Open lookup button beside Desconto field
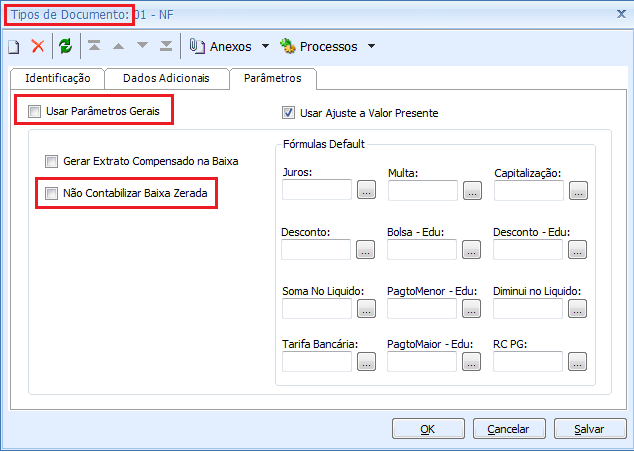Image resolution: width=634 pixels, height=452 pixels. coord(366,250)
